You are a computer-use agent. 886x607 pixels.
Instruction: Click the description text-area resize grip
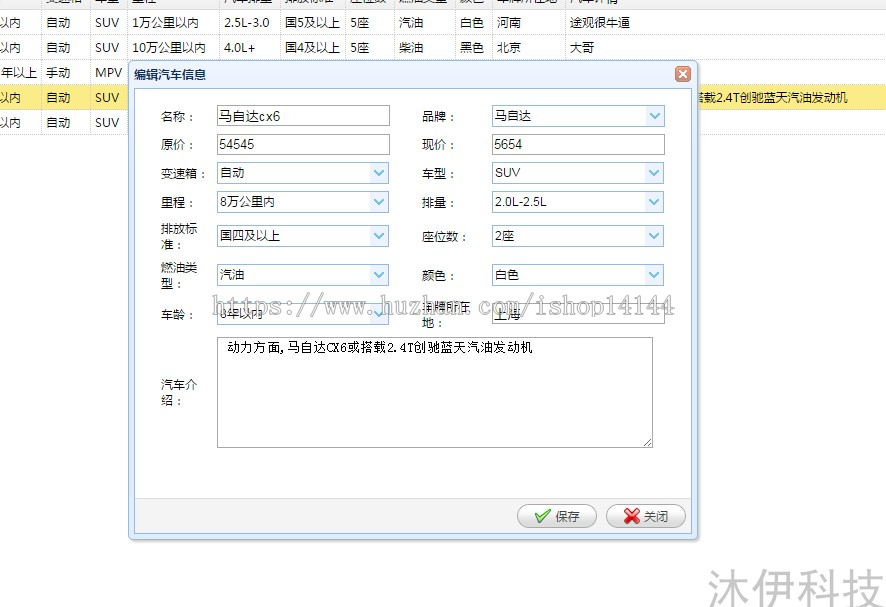point(648,443)
